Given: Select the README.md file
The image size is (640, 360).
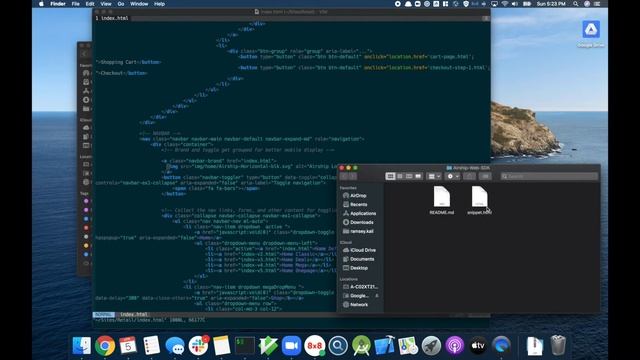Looking at the screenshot, I should click(442, 200).
